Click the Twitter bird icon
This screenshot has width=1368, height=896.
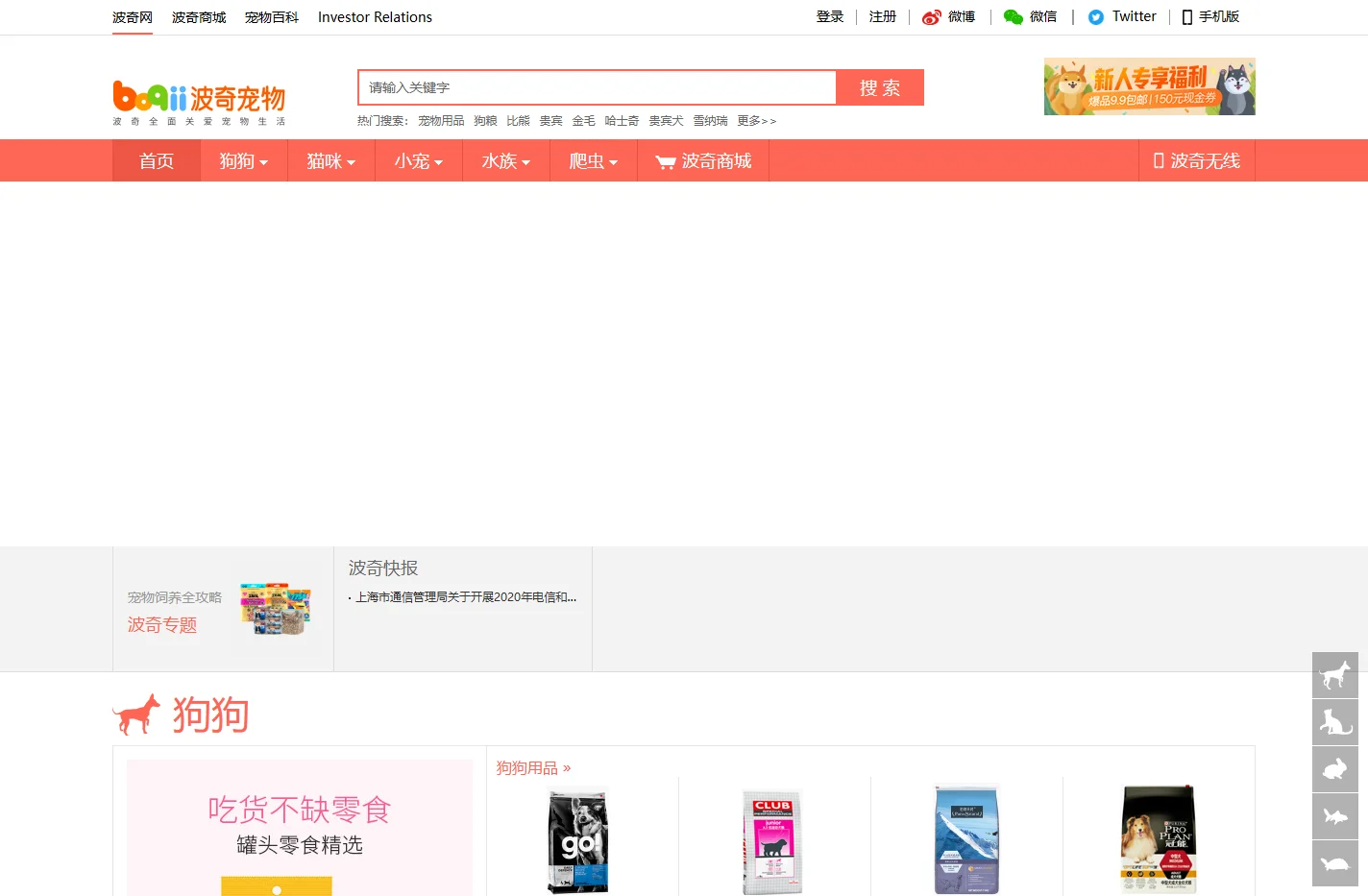(x=1096, y=17)
